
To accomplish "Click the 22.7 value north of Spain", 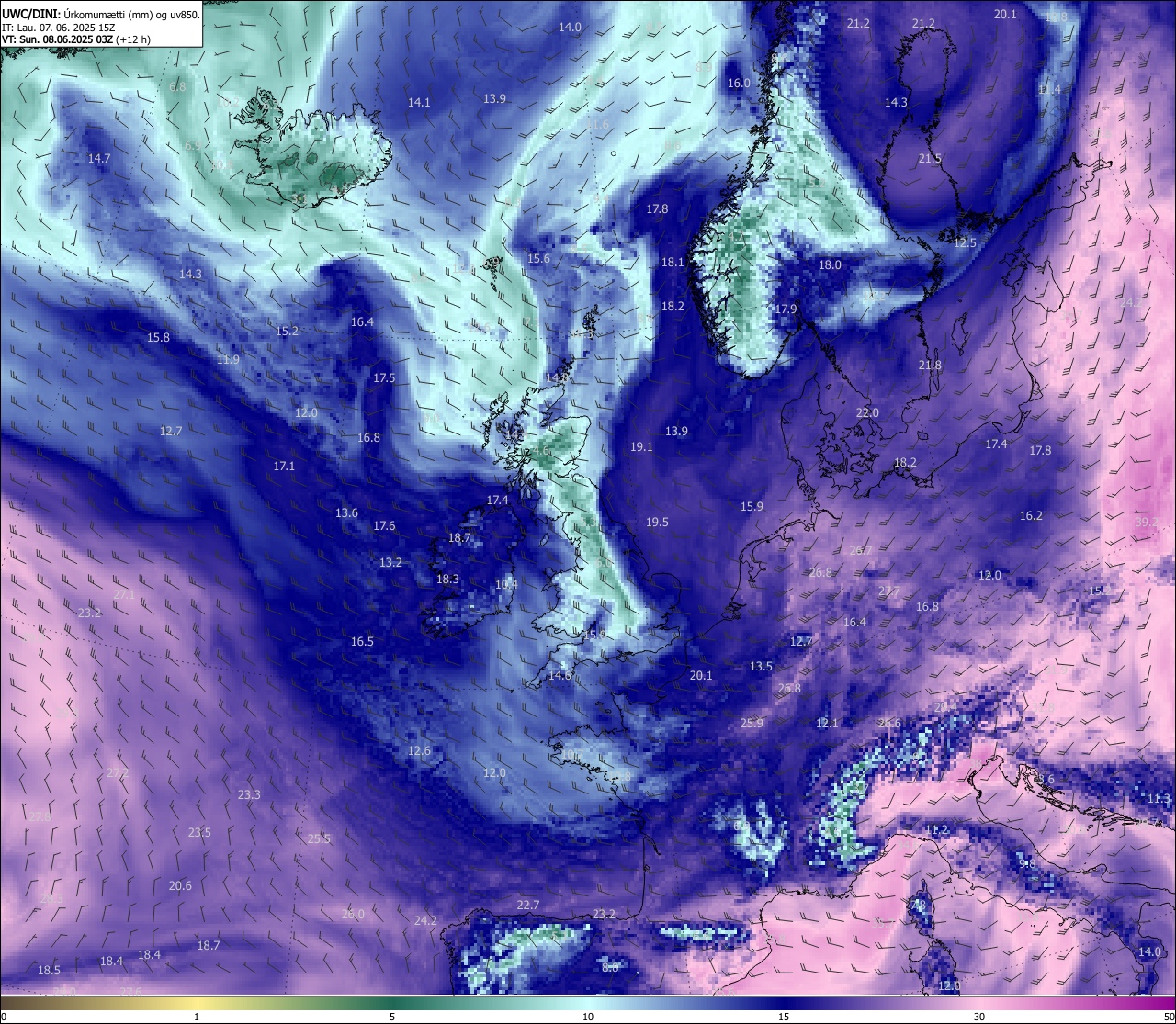I will (527, 906).
